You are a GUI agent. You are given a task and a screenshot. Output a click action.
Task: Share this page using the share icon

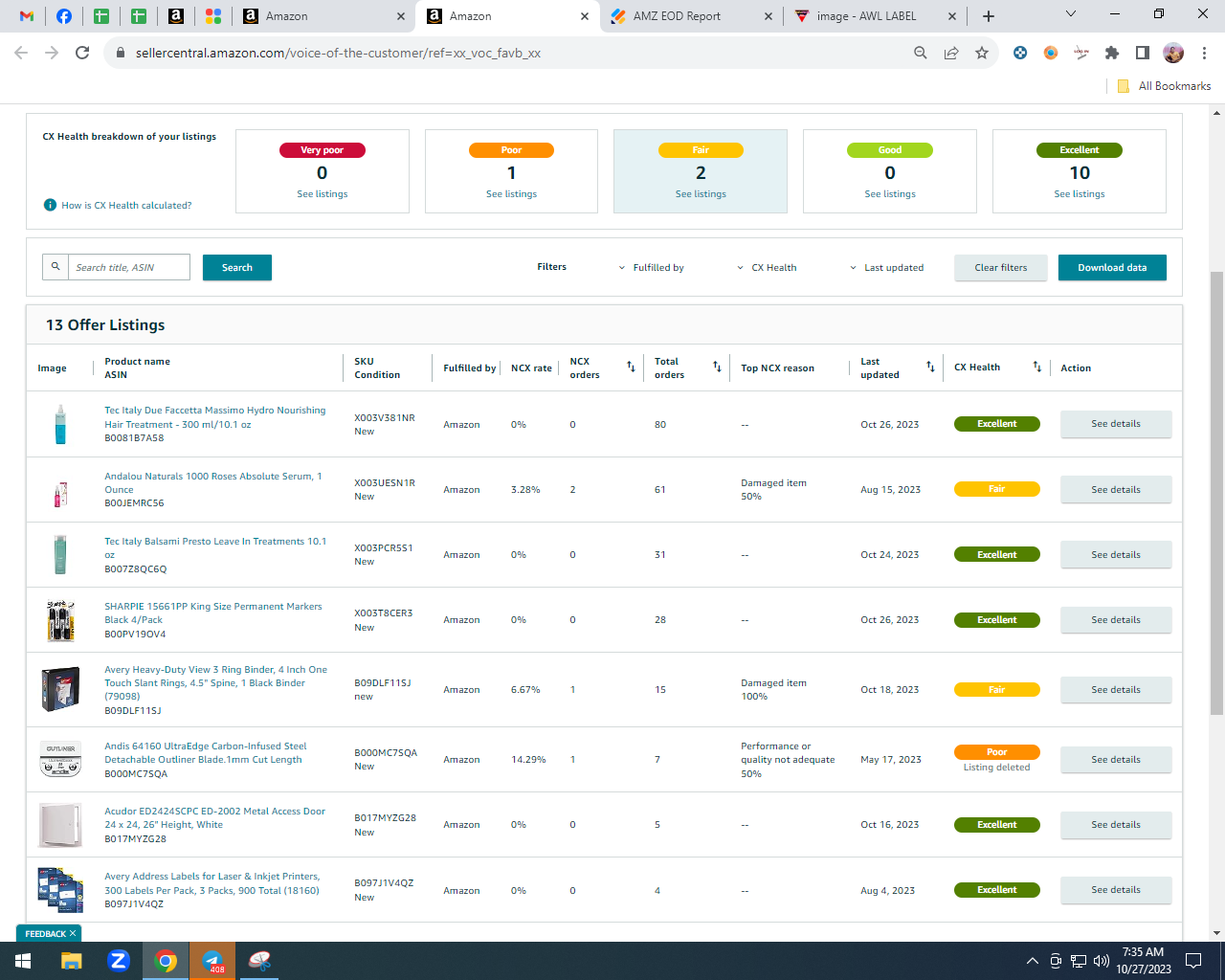(951, 53)
